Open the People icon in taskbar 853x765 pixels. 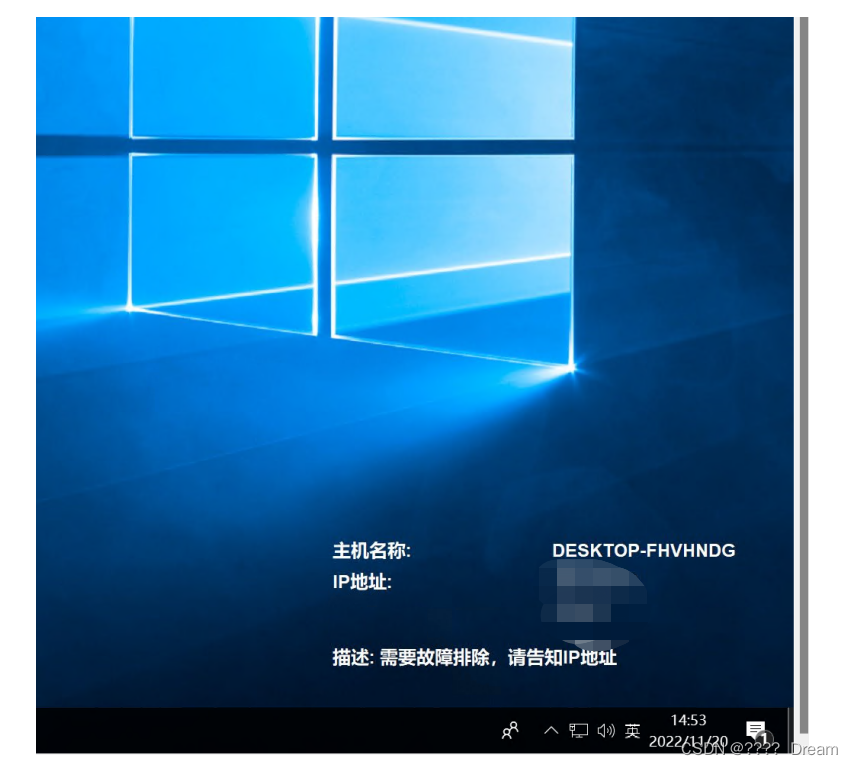pyautogui.click(x=510, y=730)
